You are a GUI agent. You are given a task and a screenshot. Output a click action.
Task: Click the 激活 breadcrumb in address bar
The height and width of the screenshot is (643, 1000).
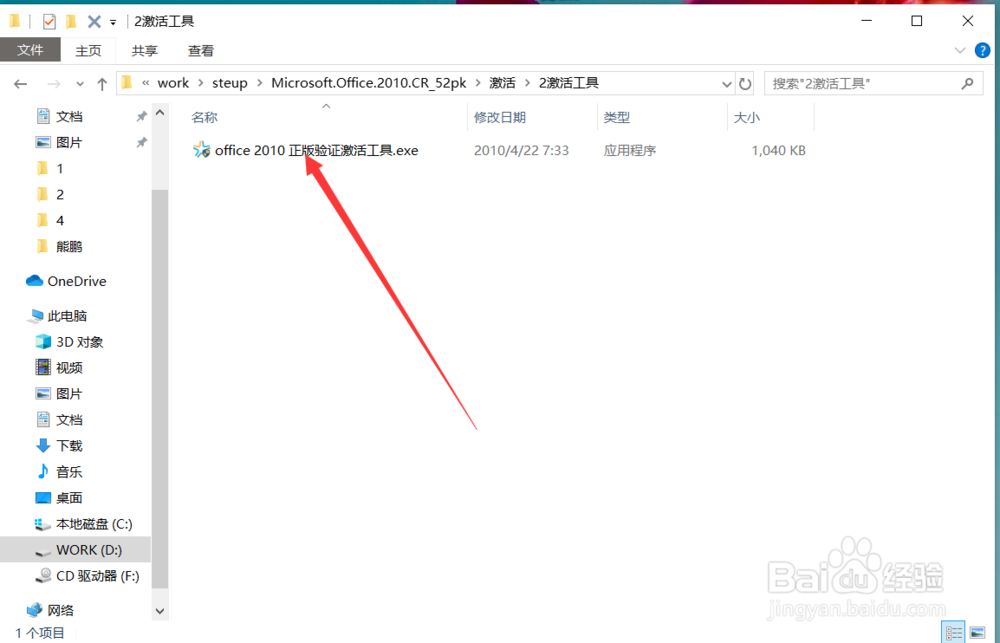[502, 83]
